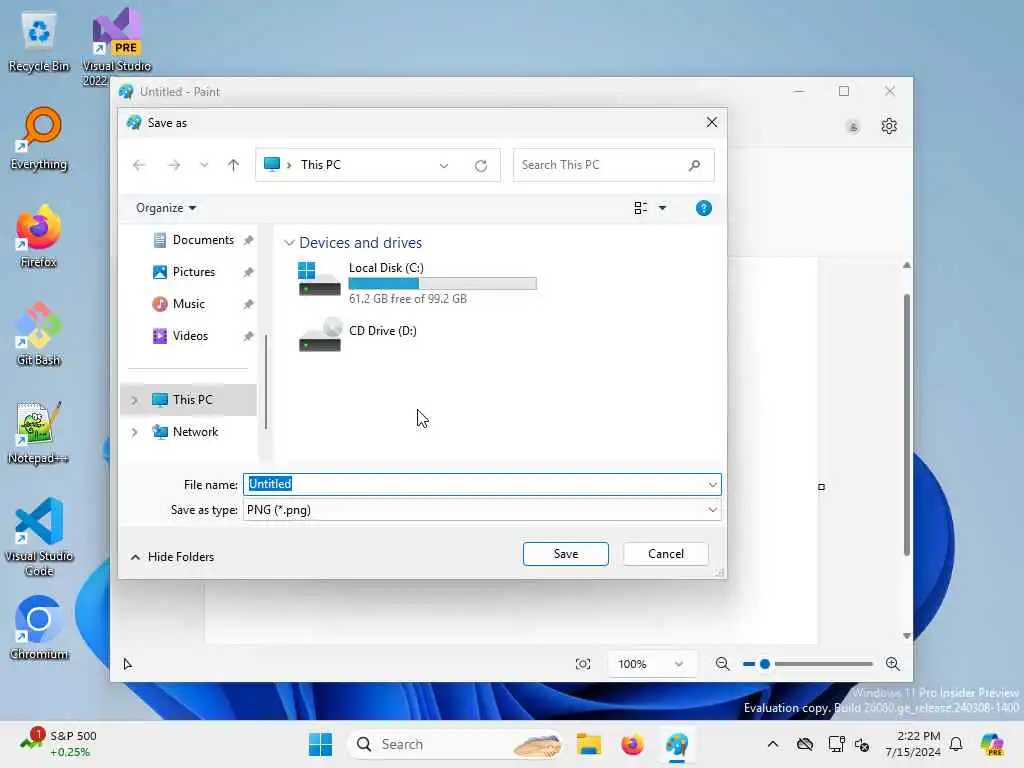The width and height of the screenshot is (1024, 768).
Task: Close the Save as dialog
Action: pyautogui.click(x=712, y=122)
